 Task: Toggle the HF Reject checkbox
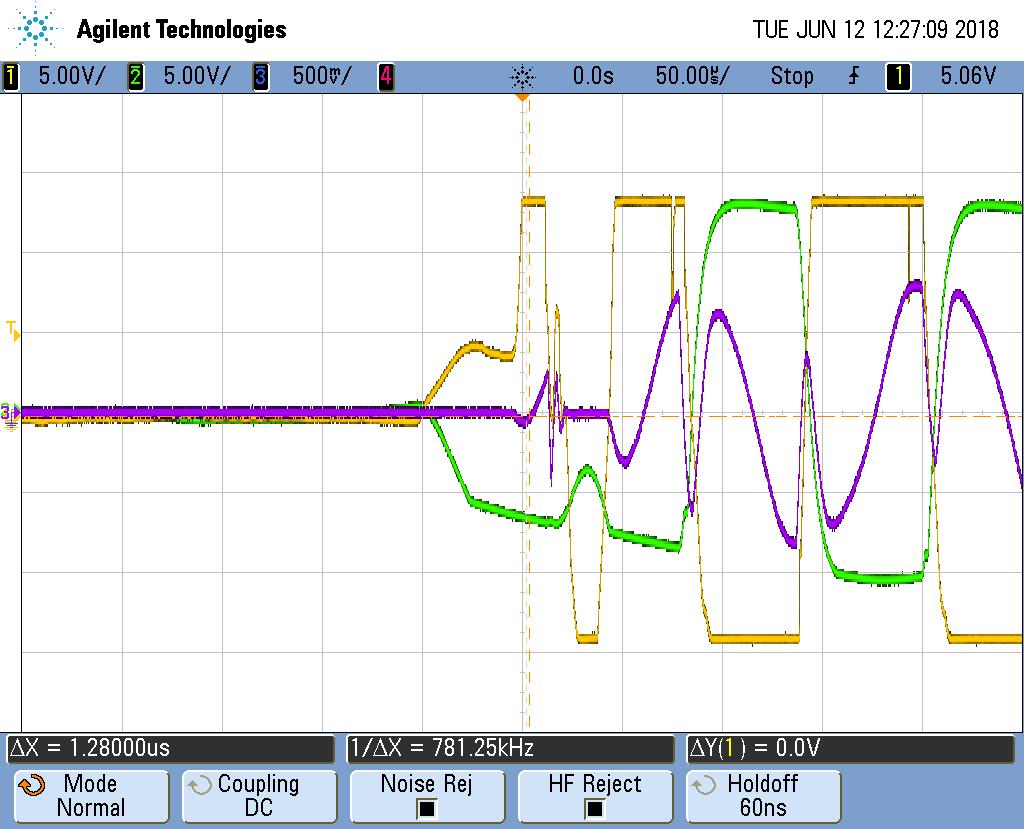point(595,808)
